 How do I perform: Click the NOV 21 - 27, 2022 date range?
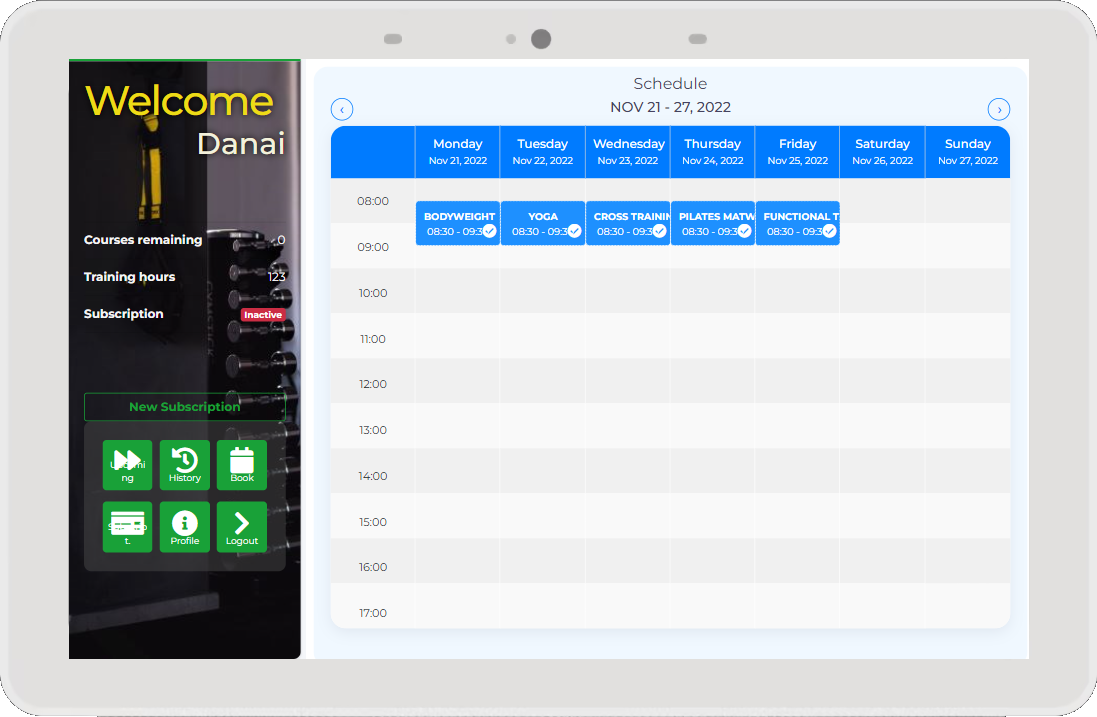coord(670,107)
